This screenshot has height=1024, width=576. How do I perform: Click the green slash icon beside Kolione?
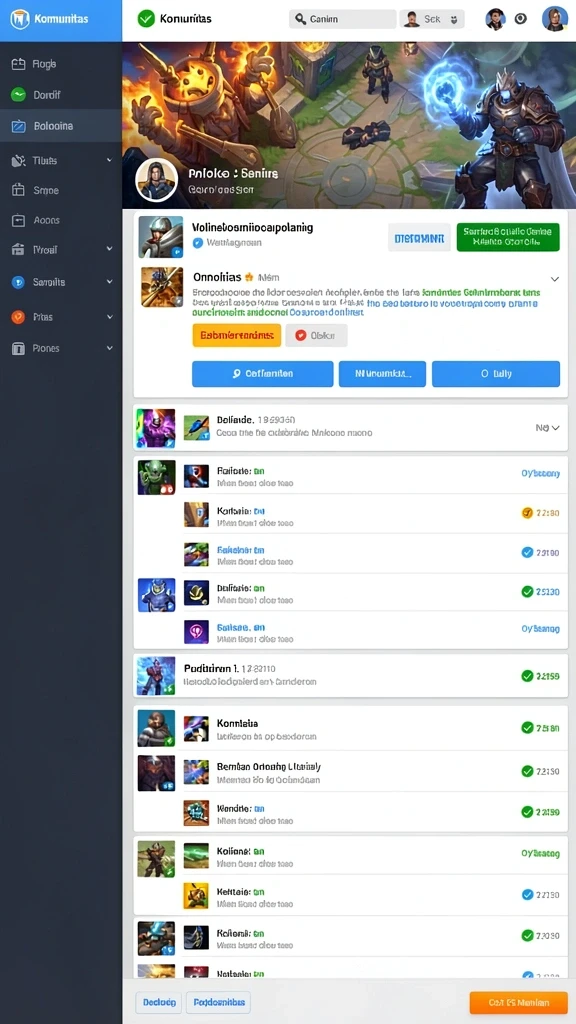pyautogui.click(x=197, y=856)
